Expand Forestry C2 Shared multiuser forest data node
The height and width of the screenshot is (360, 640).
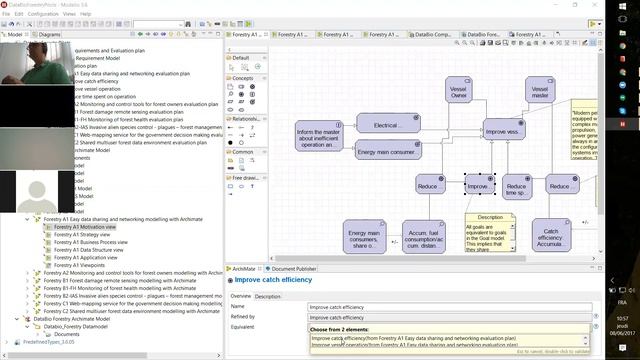27,311
